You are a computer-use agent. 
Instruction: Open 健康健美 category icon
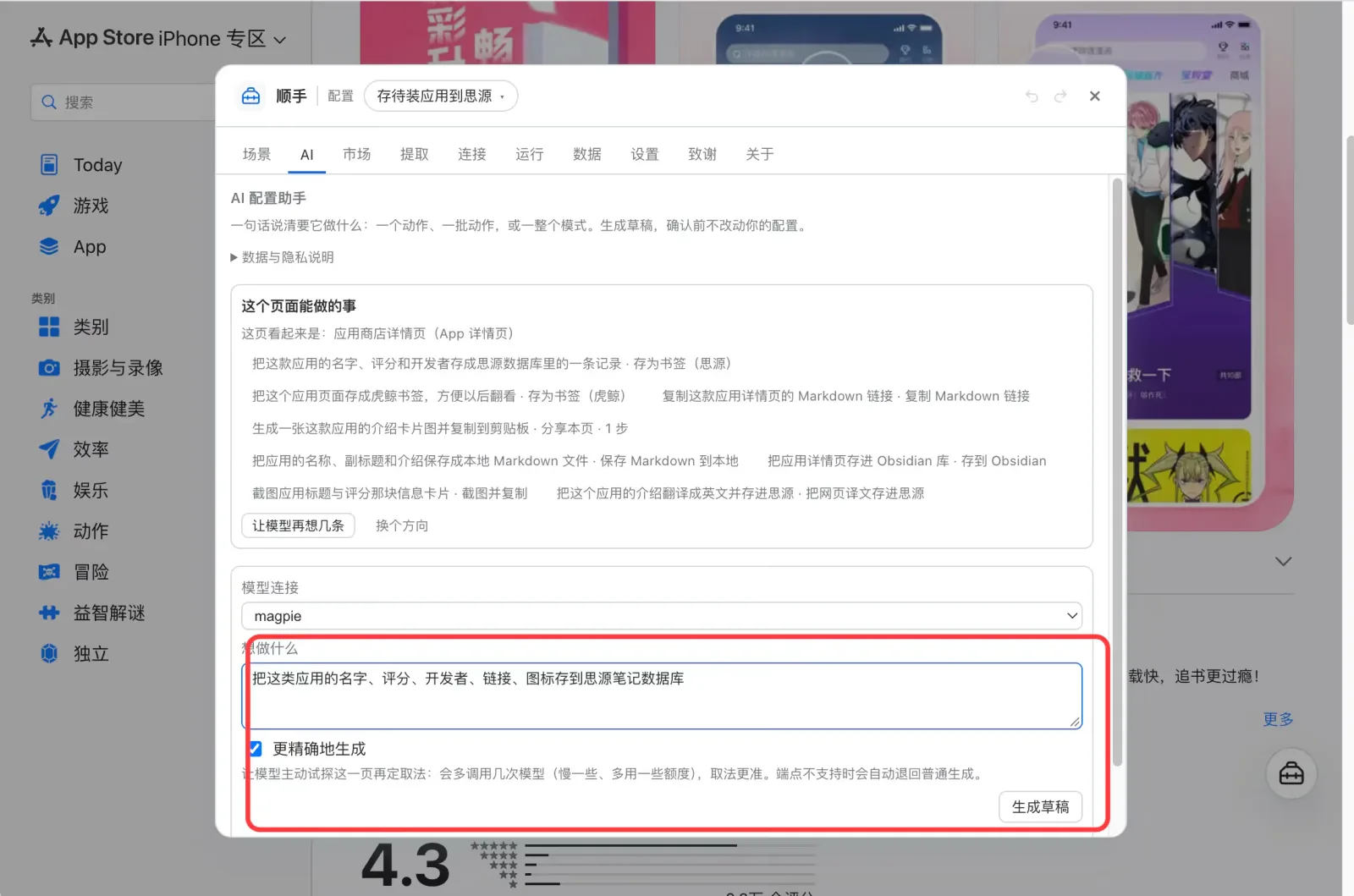pos(49,409)
